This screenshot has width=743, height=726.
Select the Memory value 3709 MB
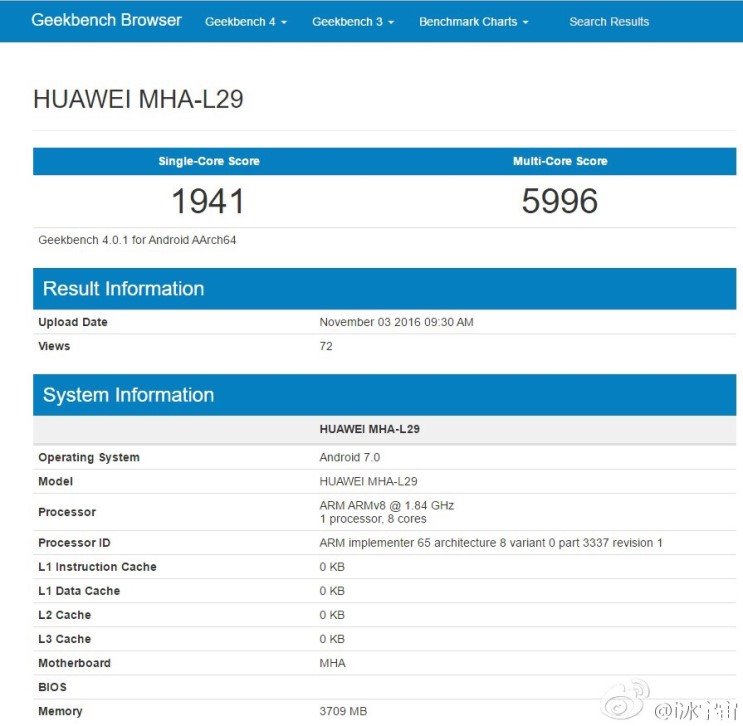(x=343, y=712)
